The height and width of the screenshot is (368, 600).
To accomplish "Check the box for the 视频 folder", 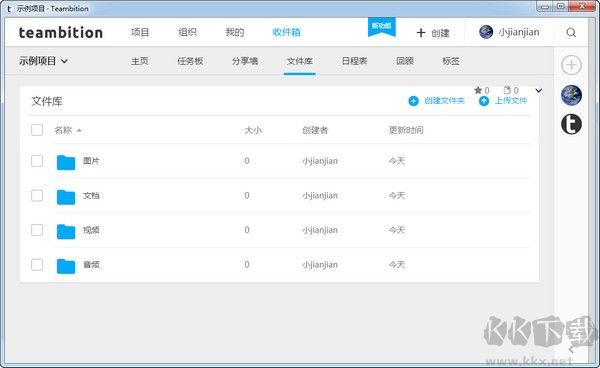I will click(x=37, y=230).
